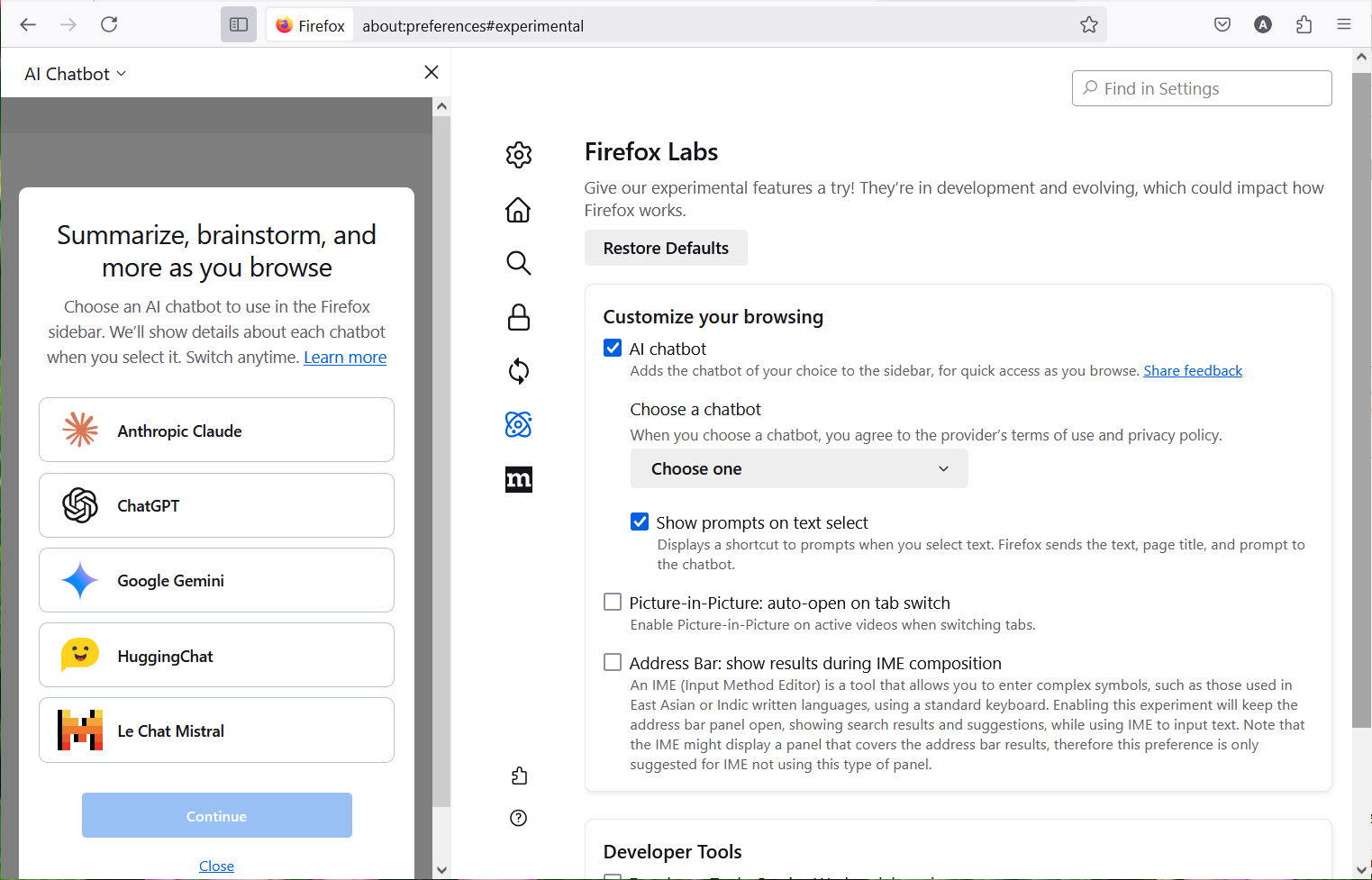Select Anthropic Claude chatbot
1372x880 pixels.
coord(216,430)
